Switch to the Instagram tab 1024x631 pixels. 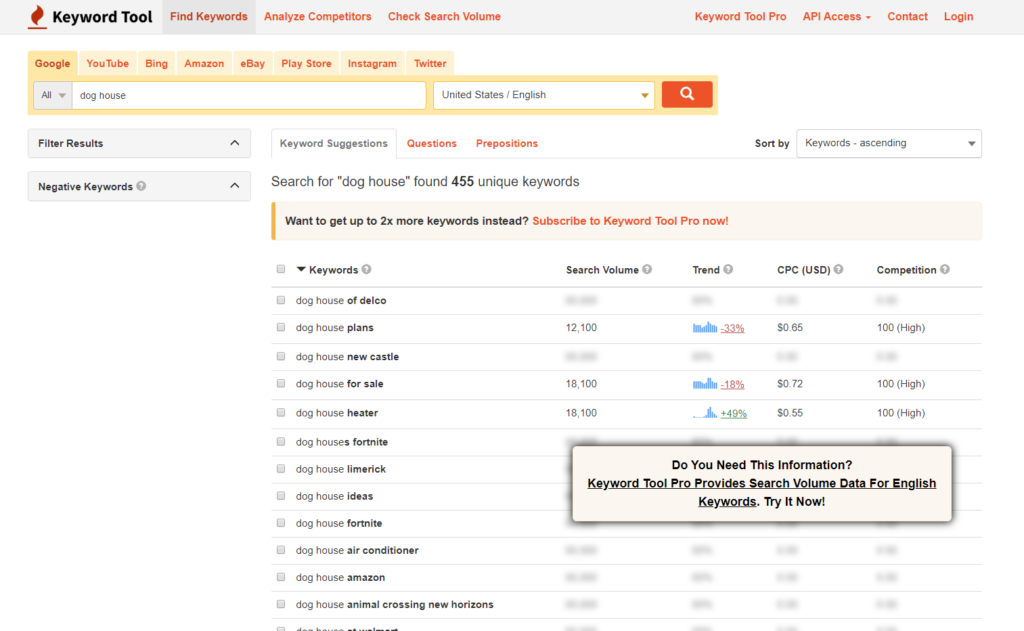tap(372, 63)
